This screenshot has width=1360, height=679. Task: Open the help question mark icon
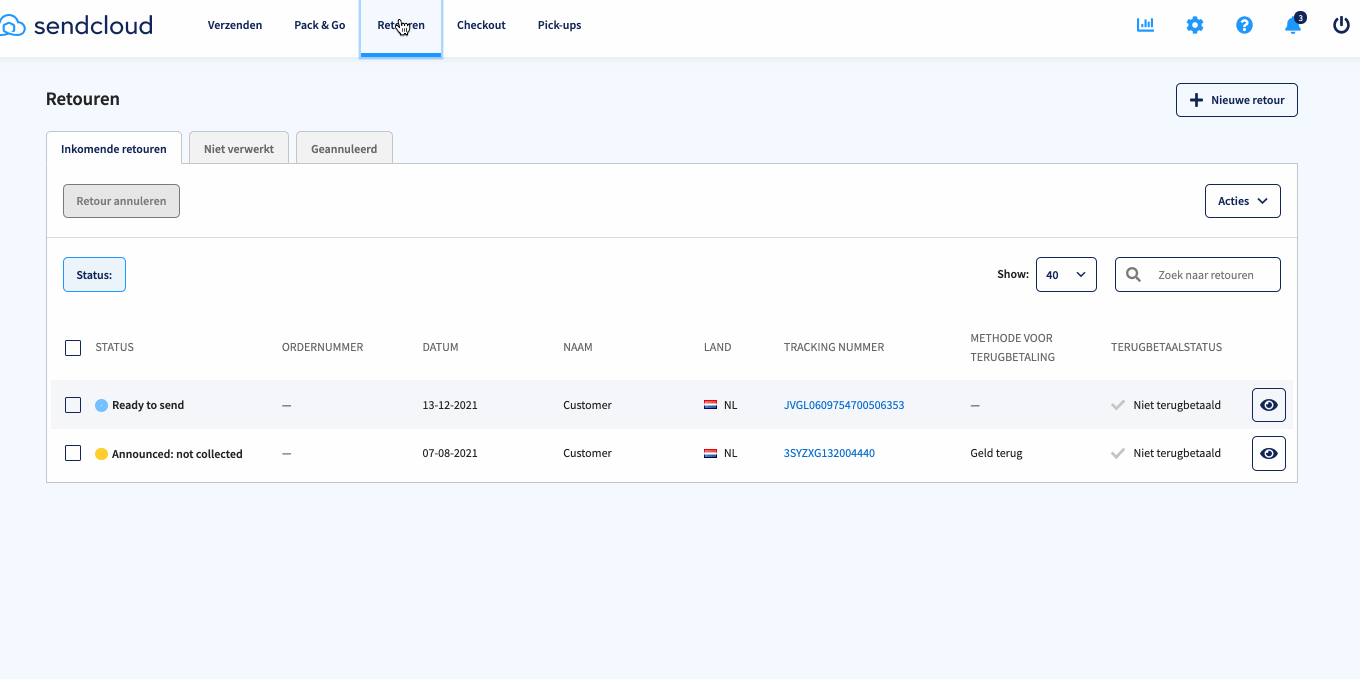coord(1244,25)
